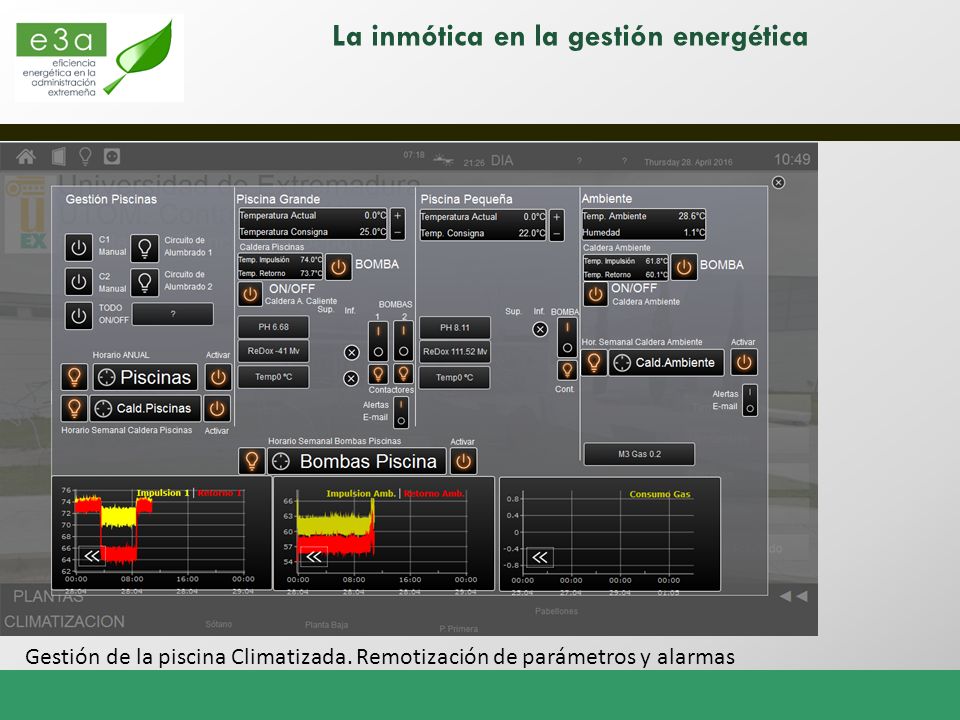Select the CLIMATIZACION menu item

tap(64, 621)
